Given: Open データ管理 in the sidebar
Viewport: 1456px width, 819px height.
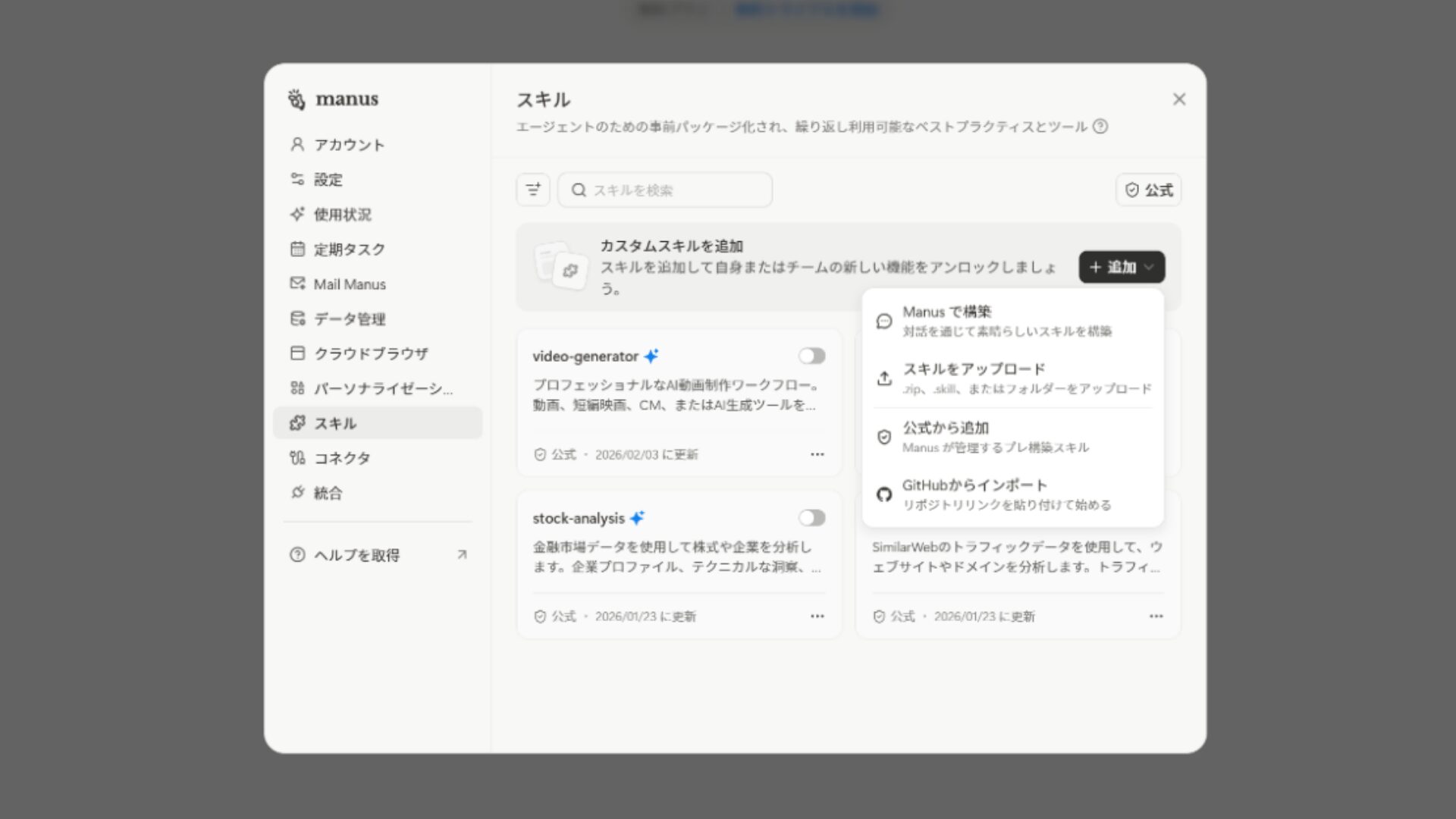Looking at the screenshot, I should click(x=349, y=318).
